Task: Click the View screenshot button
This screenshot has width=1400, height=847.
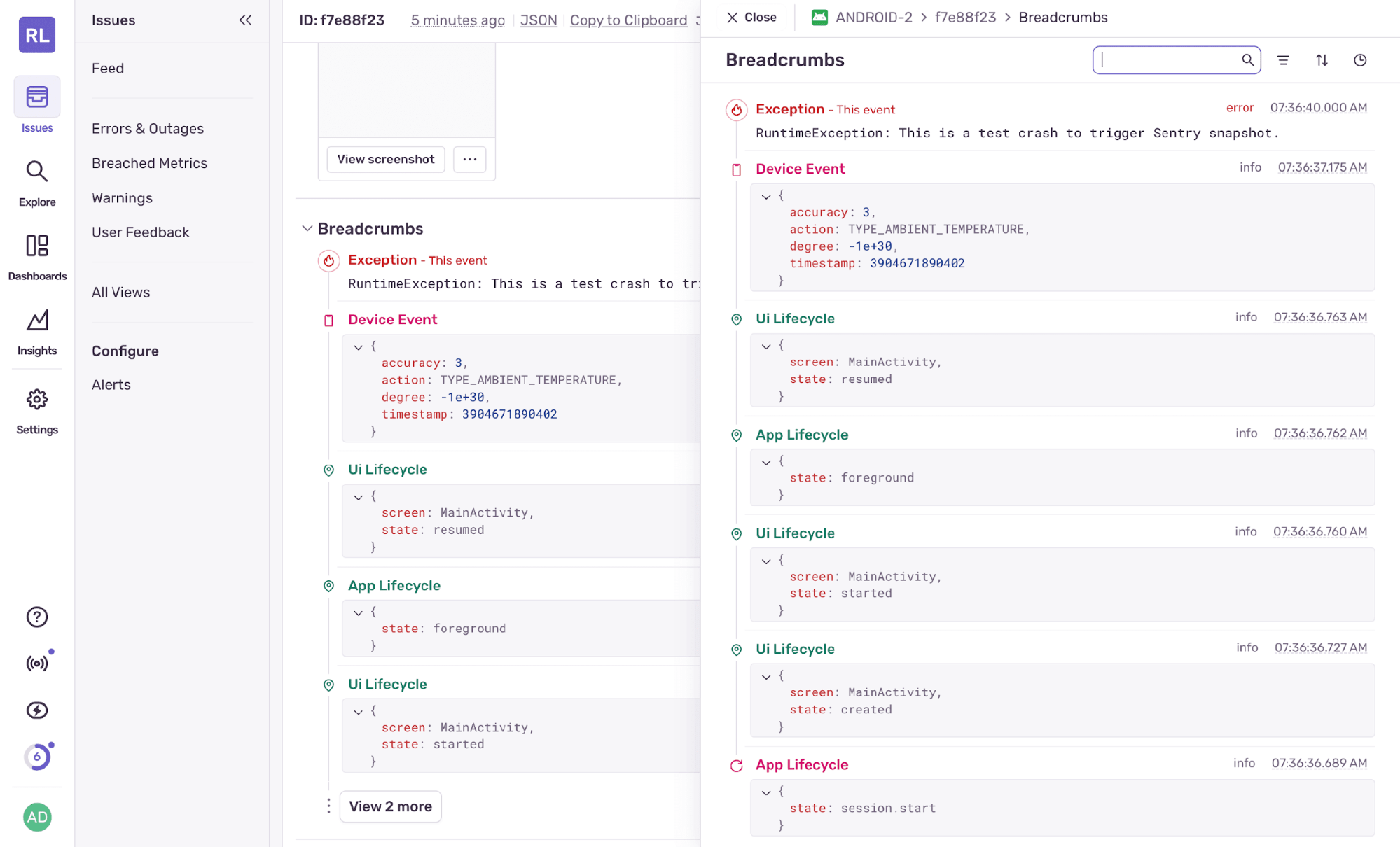Action: point(384,159)
